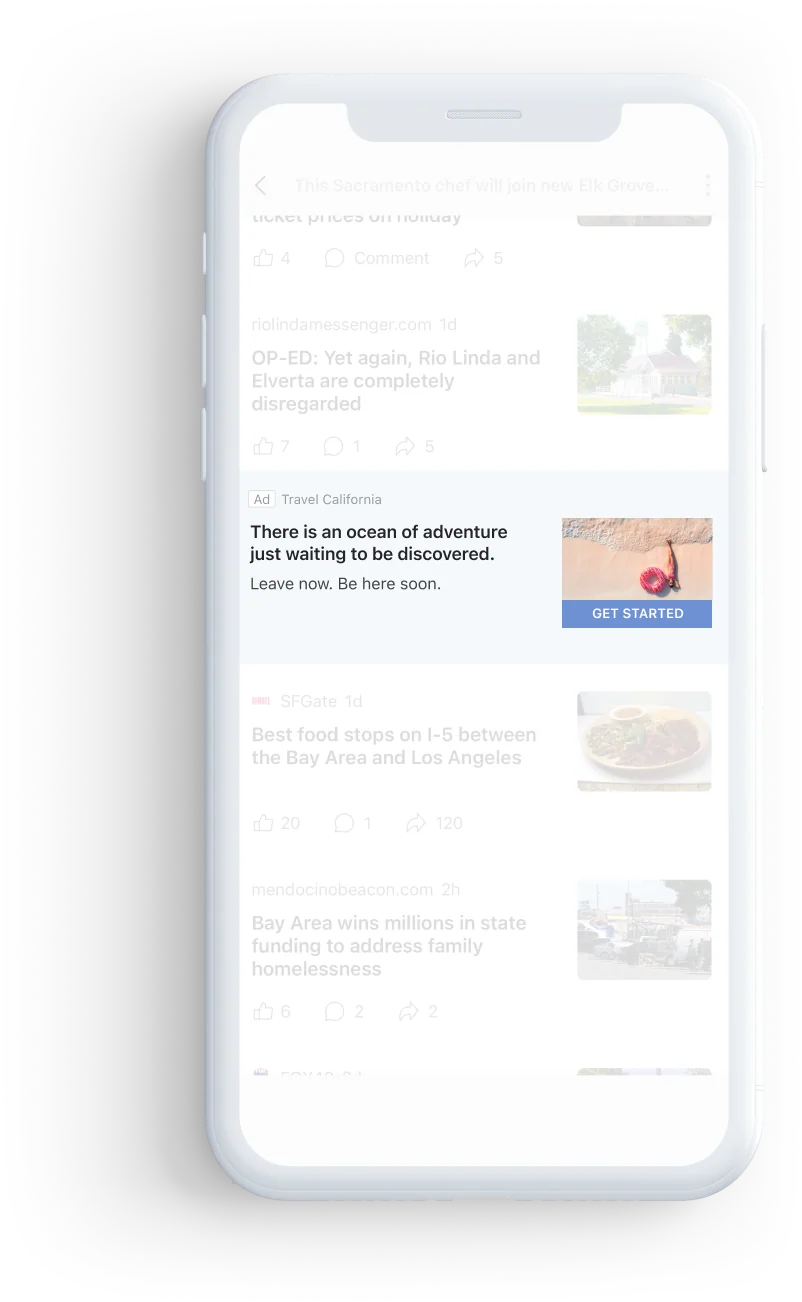Share the Rio Linda OP-ED article
This screenshot has height=1302, width=802.
point(414,447)
